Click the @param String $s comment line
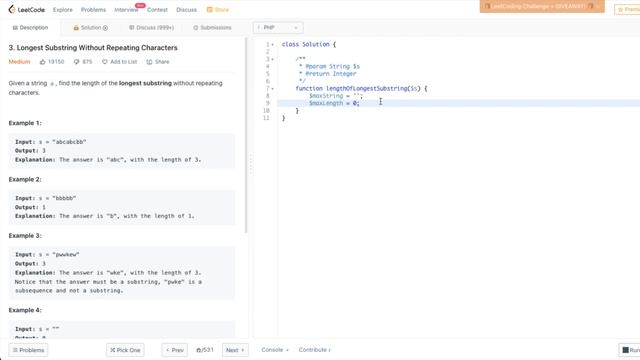640x360 pixels. pos(329,67)
